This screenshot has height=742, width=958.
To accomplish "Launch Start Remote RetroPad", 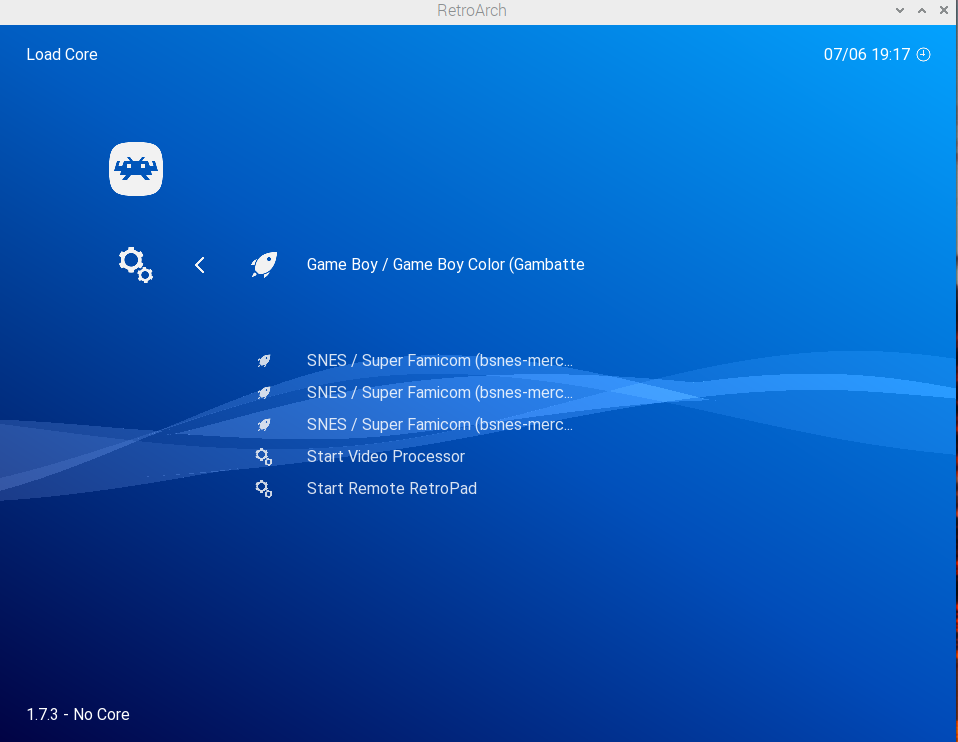I will point(392,489).
